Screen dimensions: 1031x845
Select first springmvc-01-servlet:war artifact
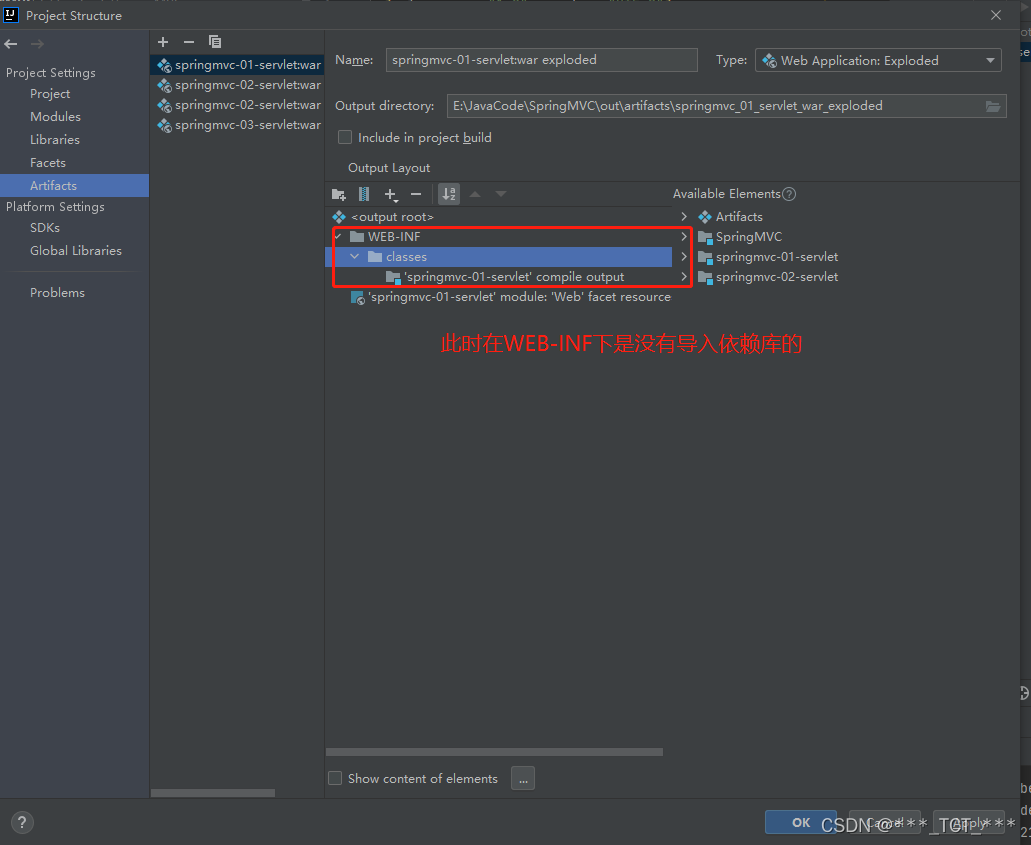pyautogui.click(x=237, y=64)
